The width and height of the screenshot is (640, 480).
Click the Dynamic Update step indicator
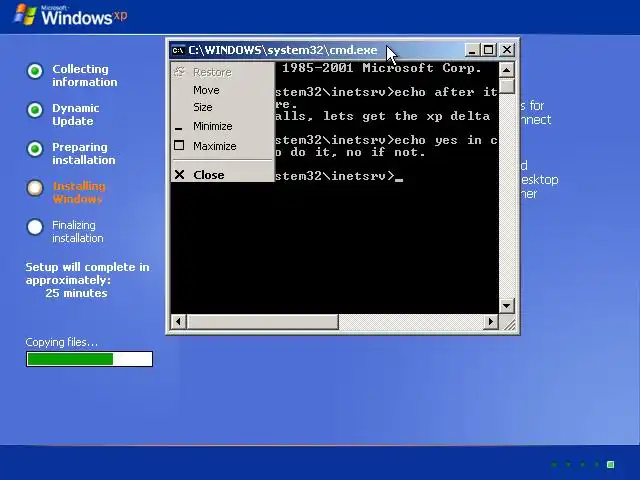(35, 110)
